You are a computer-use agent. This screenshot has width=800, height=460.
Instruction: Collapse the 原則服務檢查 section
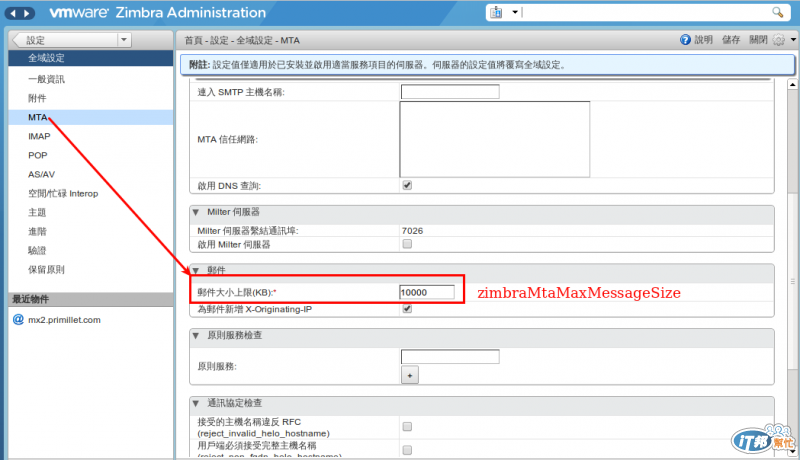195,336
